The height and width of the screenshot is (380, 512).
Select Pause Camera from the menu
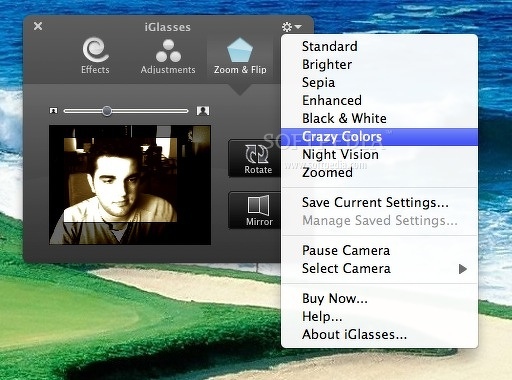pos(379,250)
